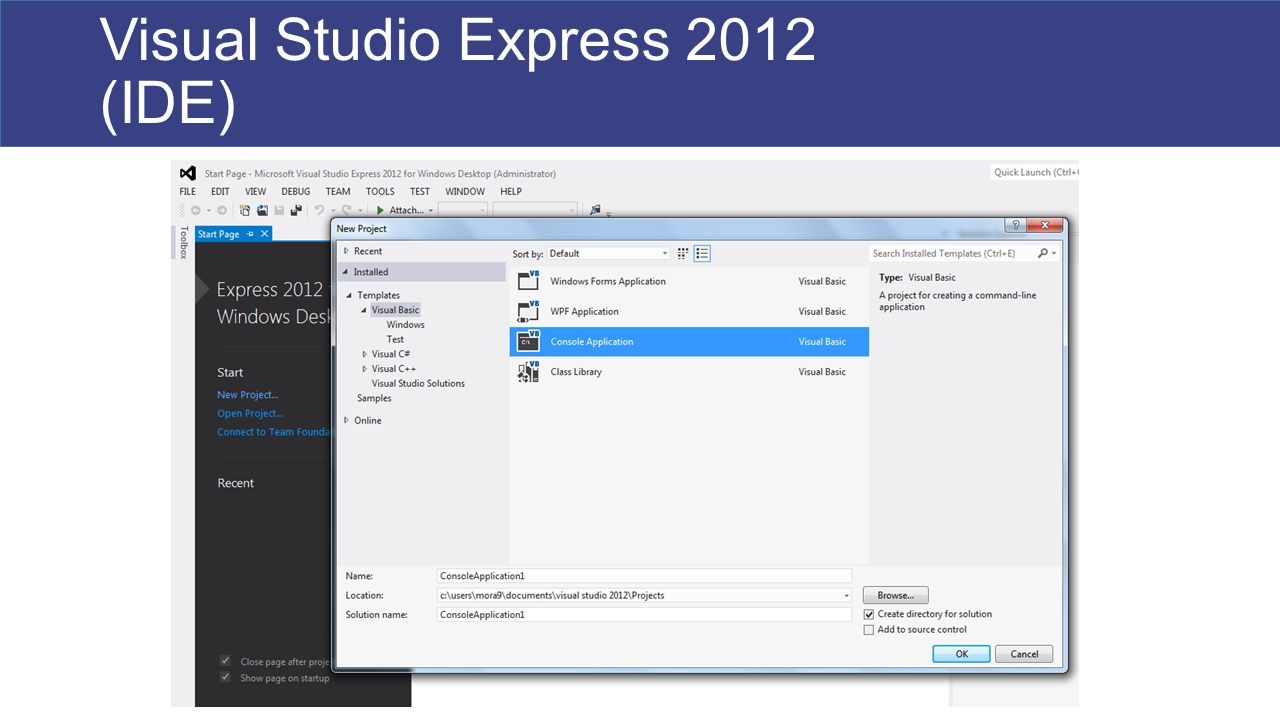Click the Navigate Backward toolbar arrow
This screenshot has height=720, width=1280.
(196, 210)
